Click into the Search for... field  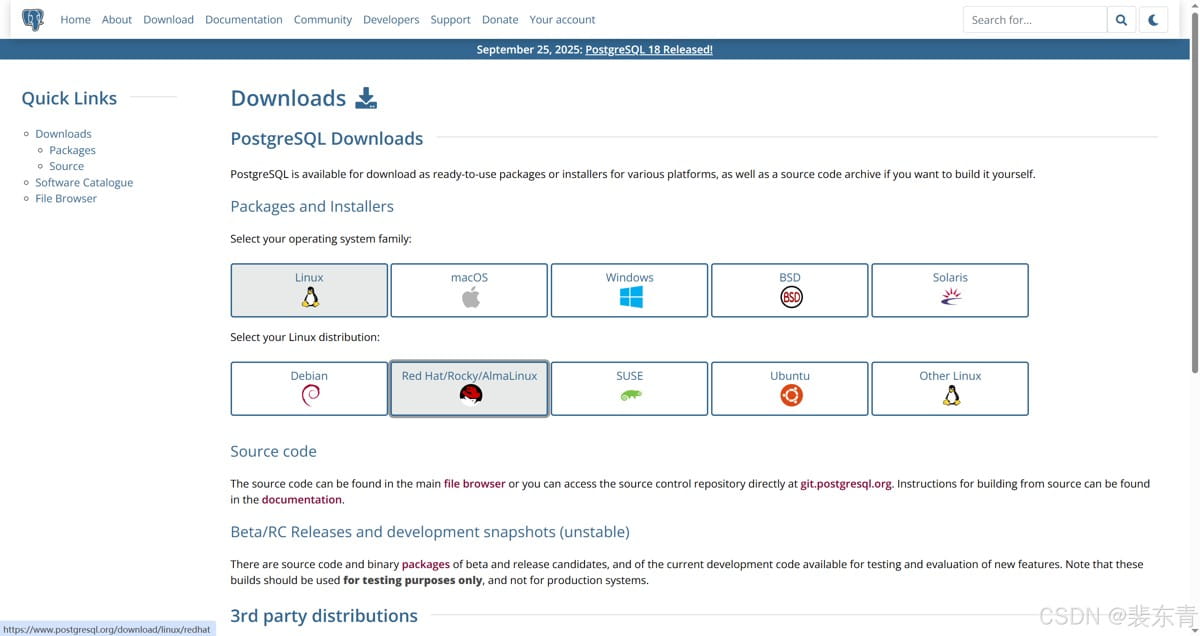1034,19
